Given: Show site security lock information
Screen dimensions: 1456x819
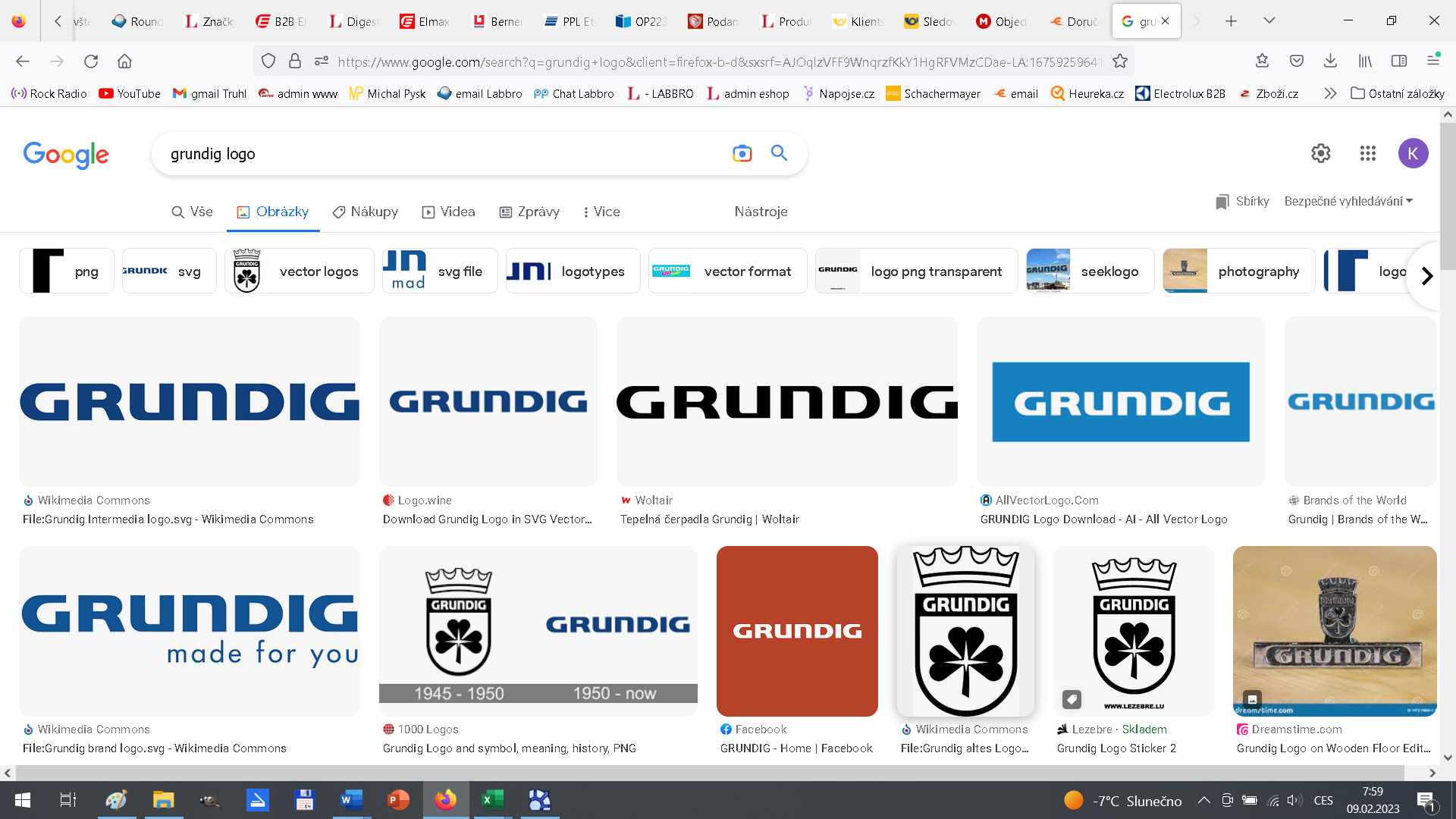Looking at the screenshot, I should (x=295, y=61).
